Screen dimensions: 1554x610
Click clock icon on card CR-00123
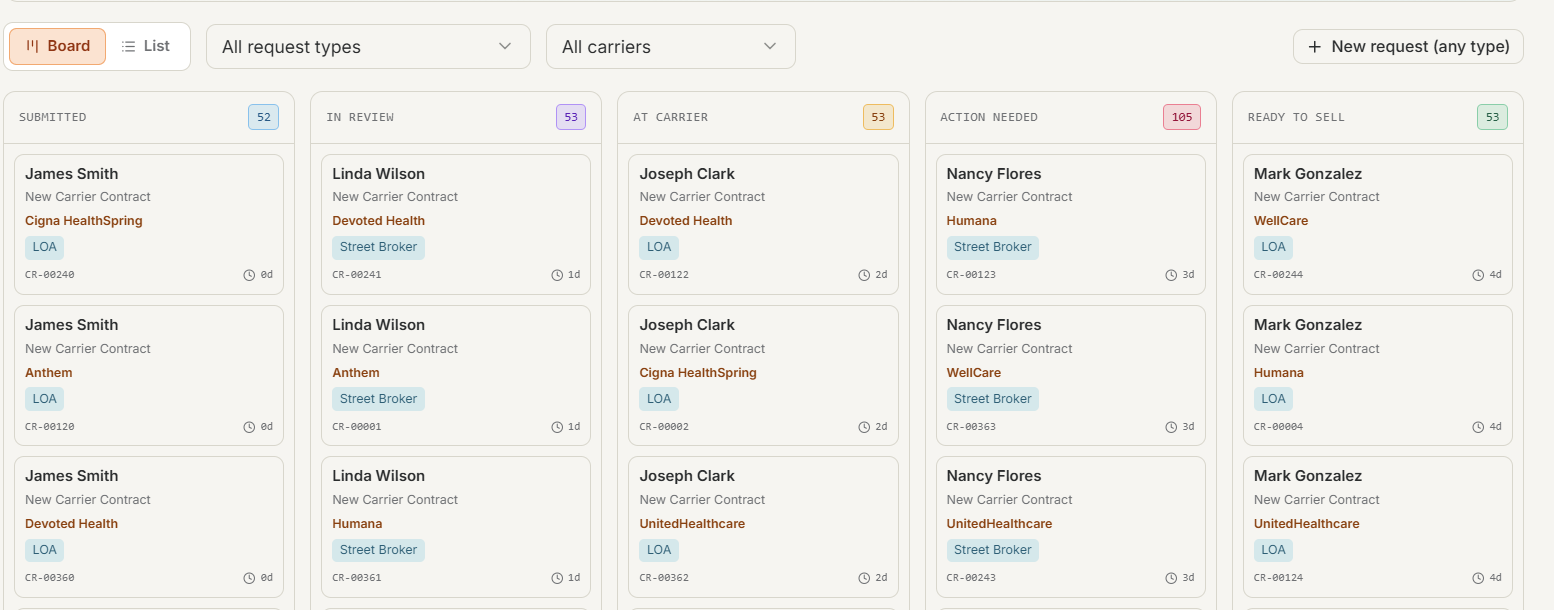tap(1171, 275)
